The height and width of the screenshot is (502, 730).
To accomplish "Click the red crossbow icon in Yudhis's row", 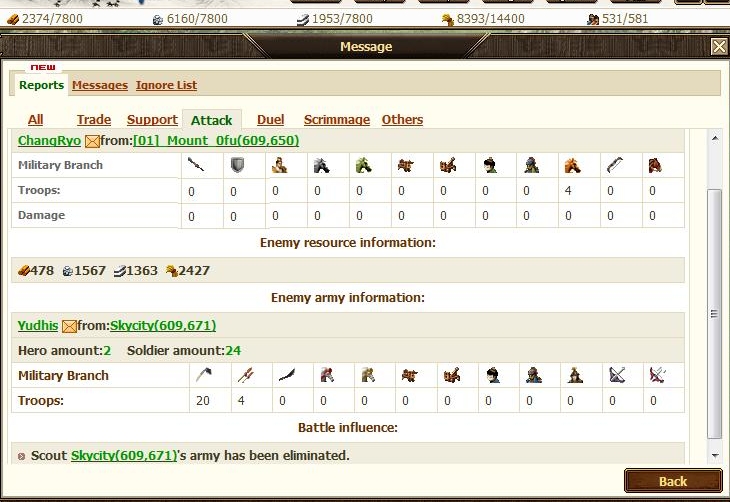I will tap(657, 375).
